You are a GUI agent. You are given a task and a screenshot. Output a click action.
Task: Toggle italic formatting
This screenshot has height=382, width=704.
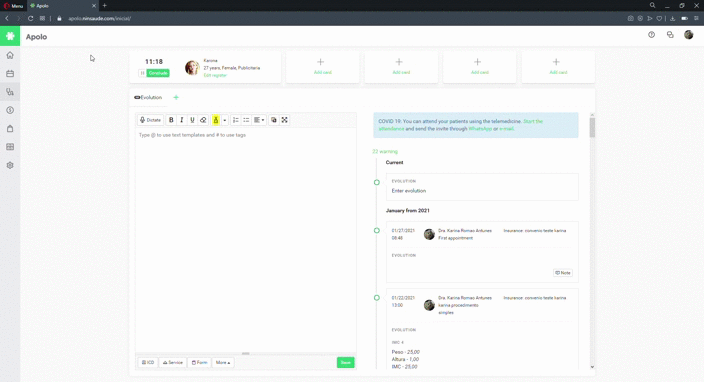(x=182, y=120)
